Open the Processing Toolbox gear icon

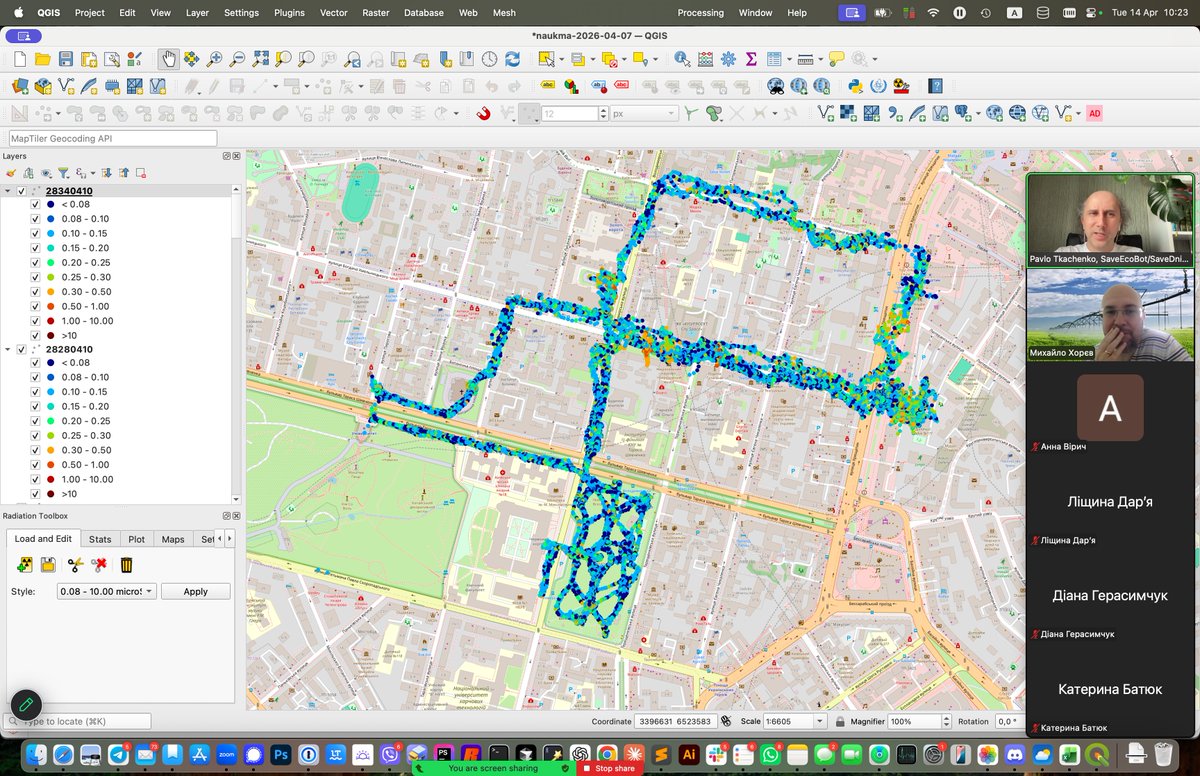click(728, 60)
